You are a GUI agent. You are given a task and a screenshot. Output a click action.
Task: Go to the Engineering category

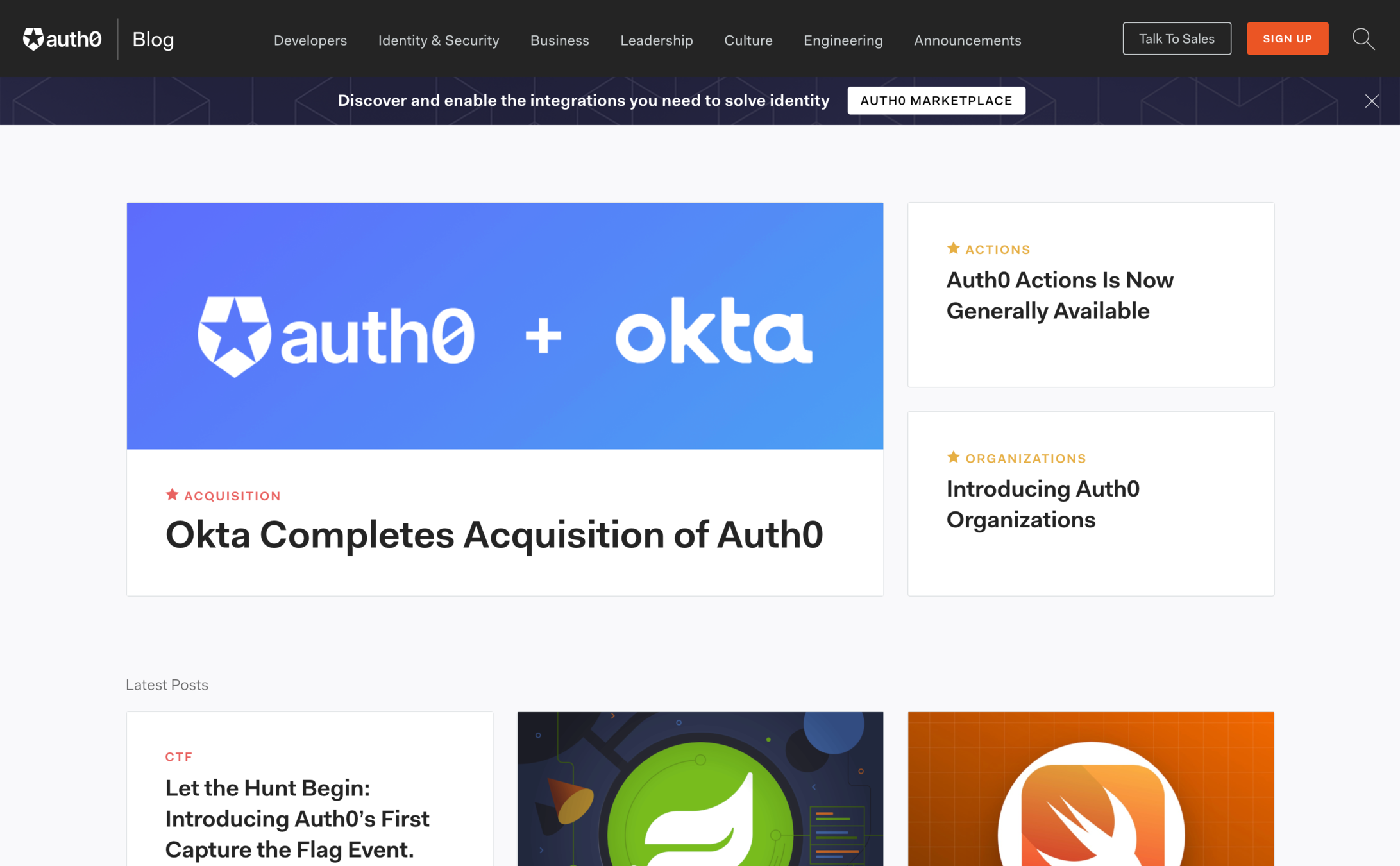pyautogui.click(x=843, y=40)
